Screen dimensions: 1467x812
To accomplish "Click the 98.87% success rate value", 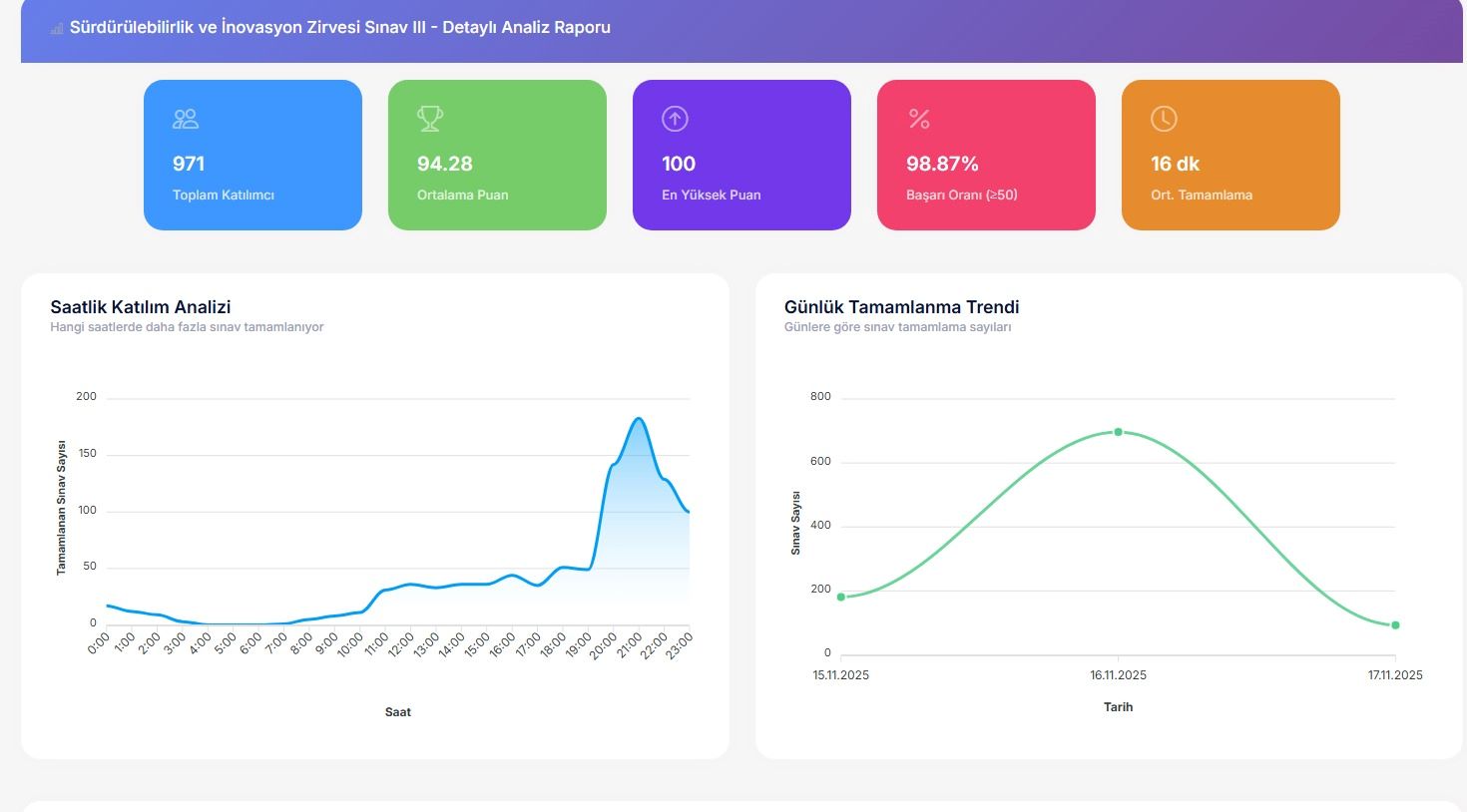I will 942,164.
